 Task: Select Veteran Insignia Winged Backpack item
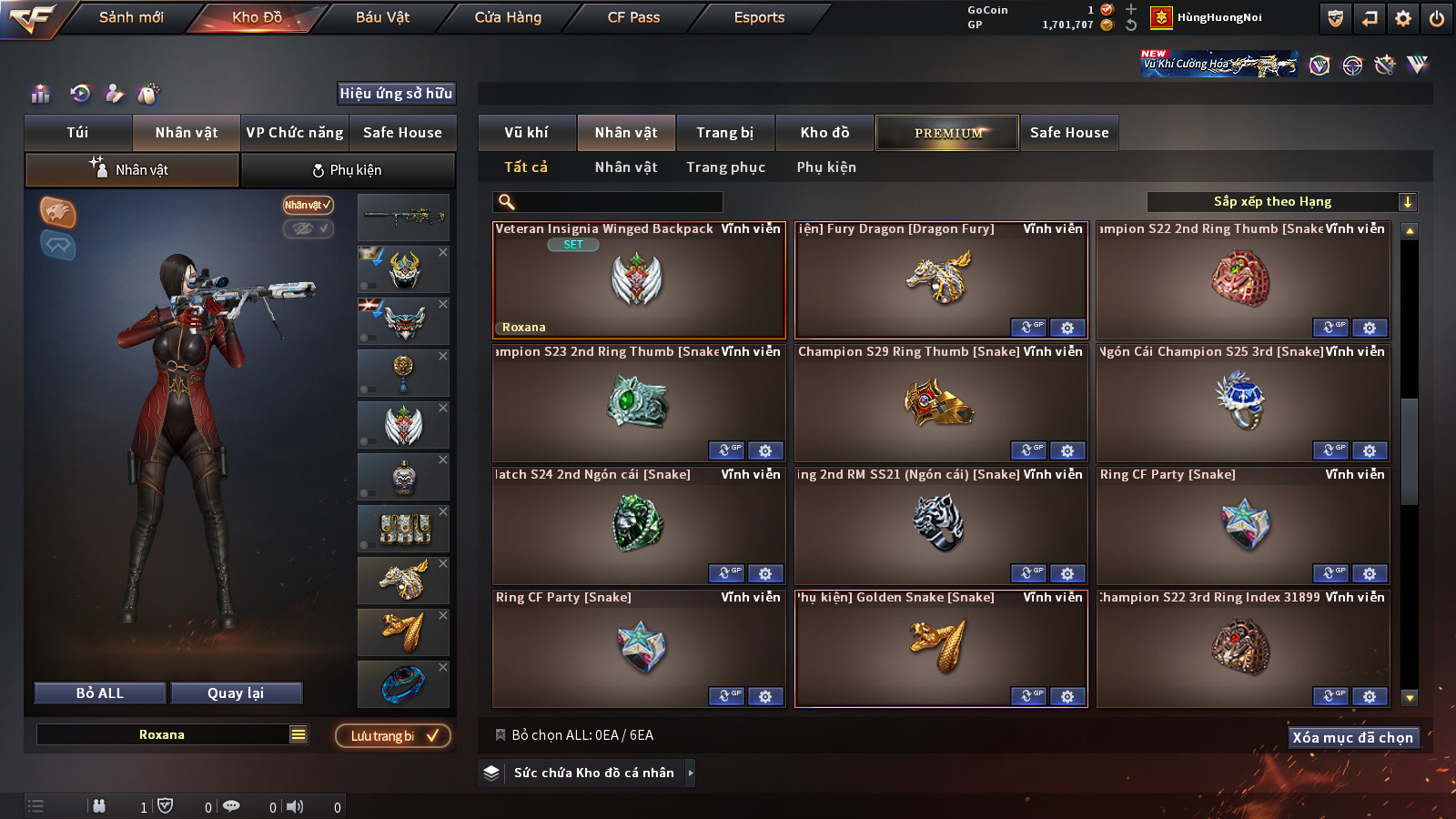click(x=639, y=280)
